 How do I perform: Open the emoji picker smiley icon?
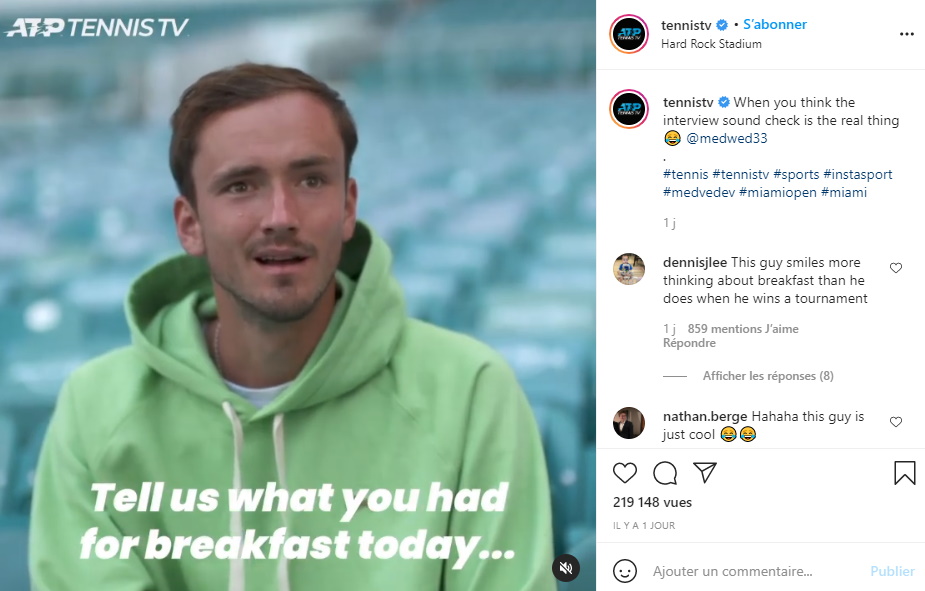(625, 571)
